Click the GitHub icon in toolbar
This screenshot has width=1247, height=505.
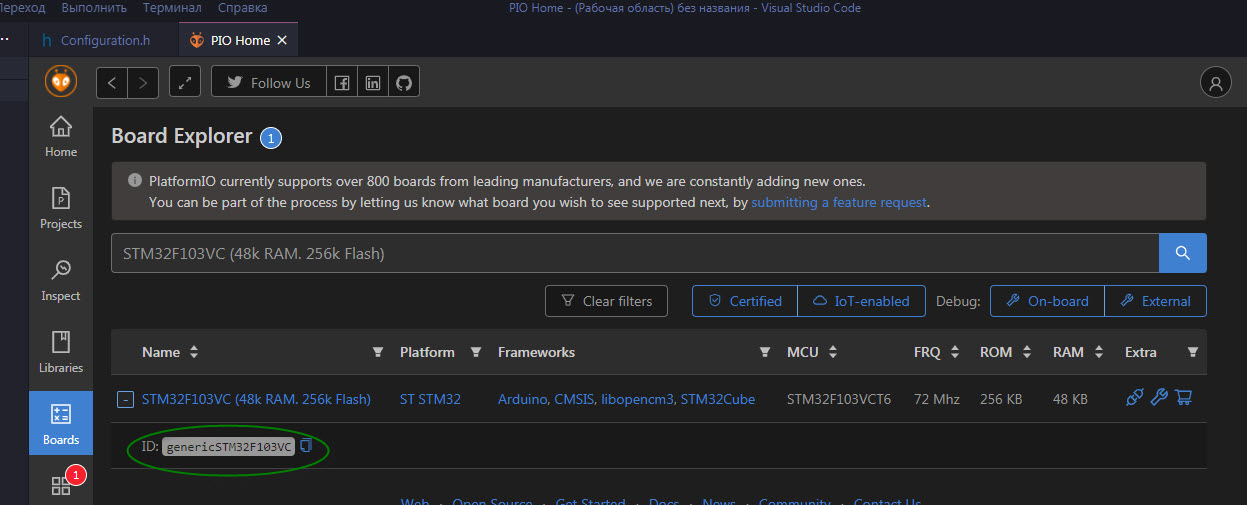pos(404,83)
